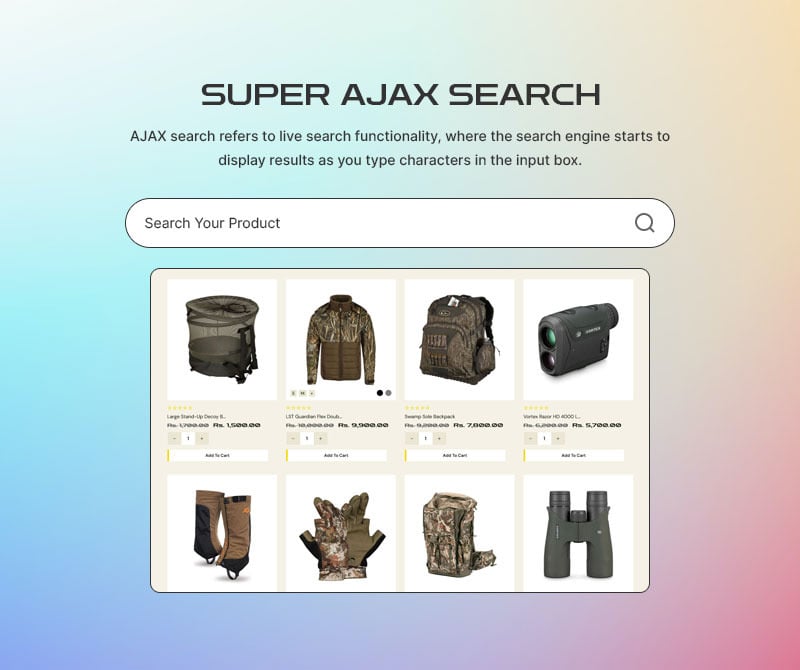Increase quantity for Vortex Razor HD rangefinder
The width and height of the screenshot is (800, 670).
[558, 438]
